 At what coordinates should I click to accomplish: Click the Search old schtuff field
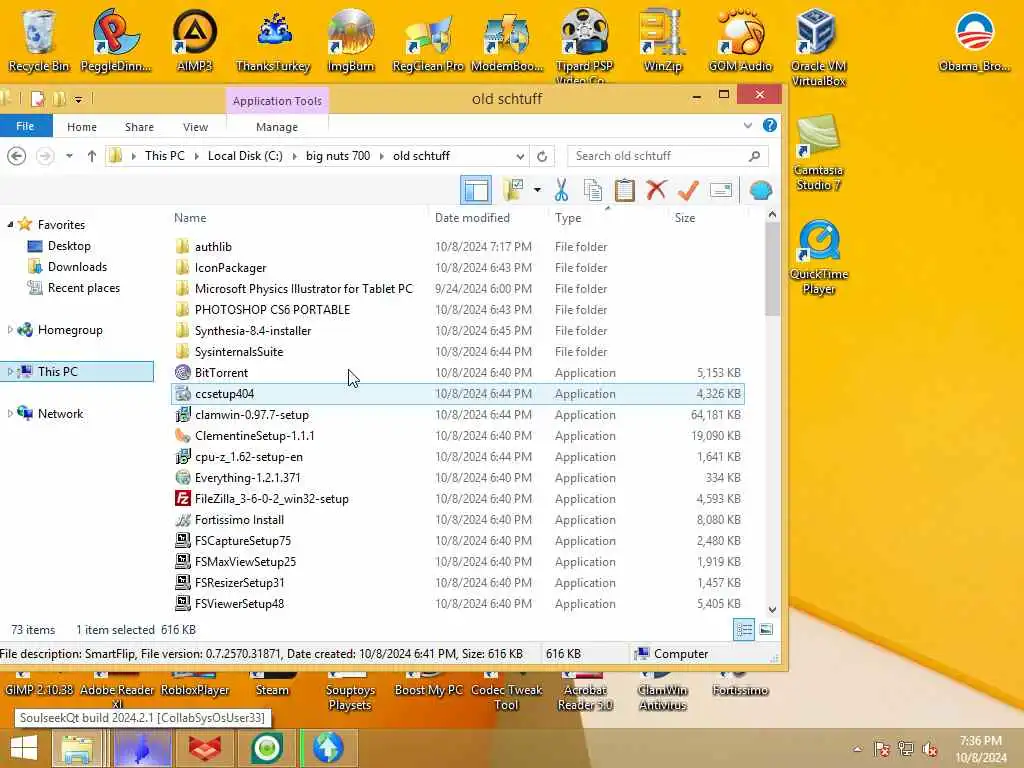pyautogui.click(x=667, y=156)
